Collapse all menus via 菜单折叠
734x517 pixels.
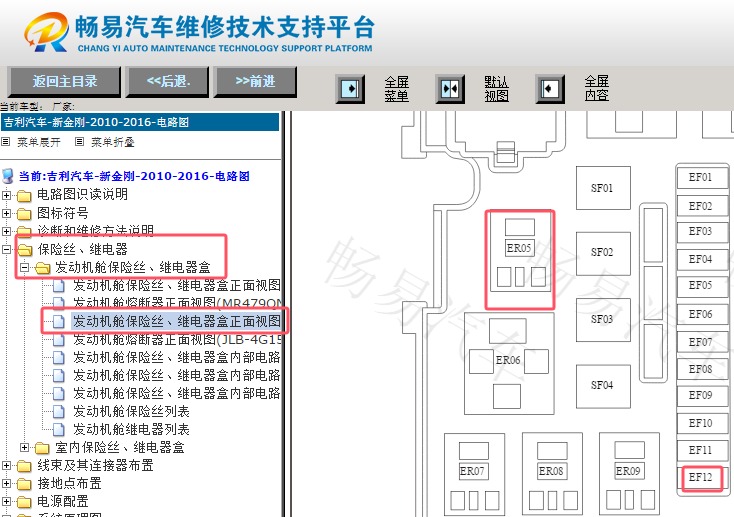[113, 142]
